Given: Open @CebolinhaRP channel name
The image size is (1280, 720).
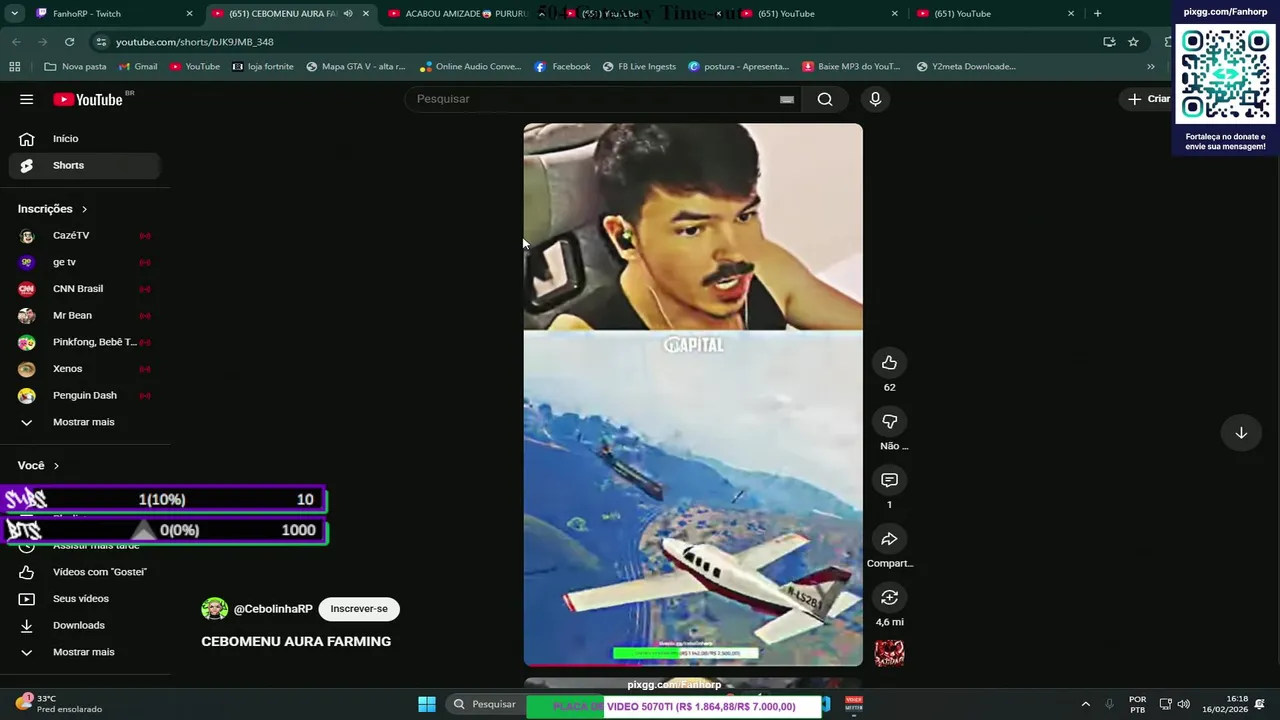Looking at the screenshot, I should (x=273, y=609).
